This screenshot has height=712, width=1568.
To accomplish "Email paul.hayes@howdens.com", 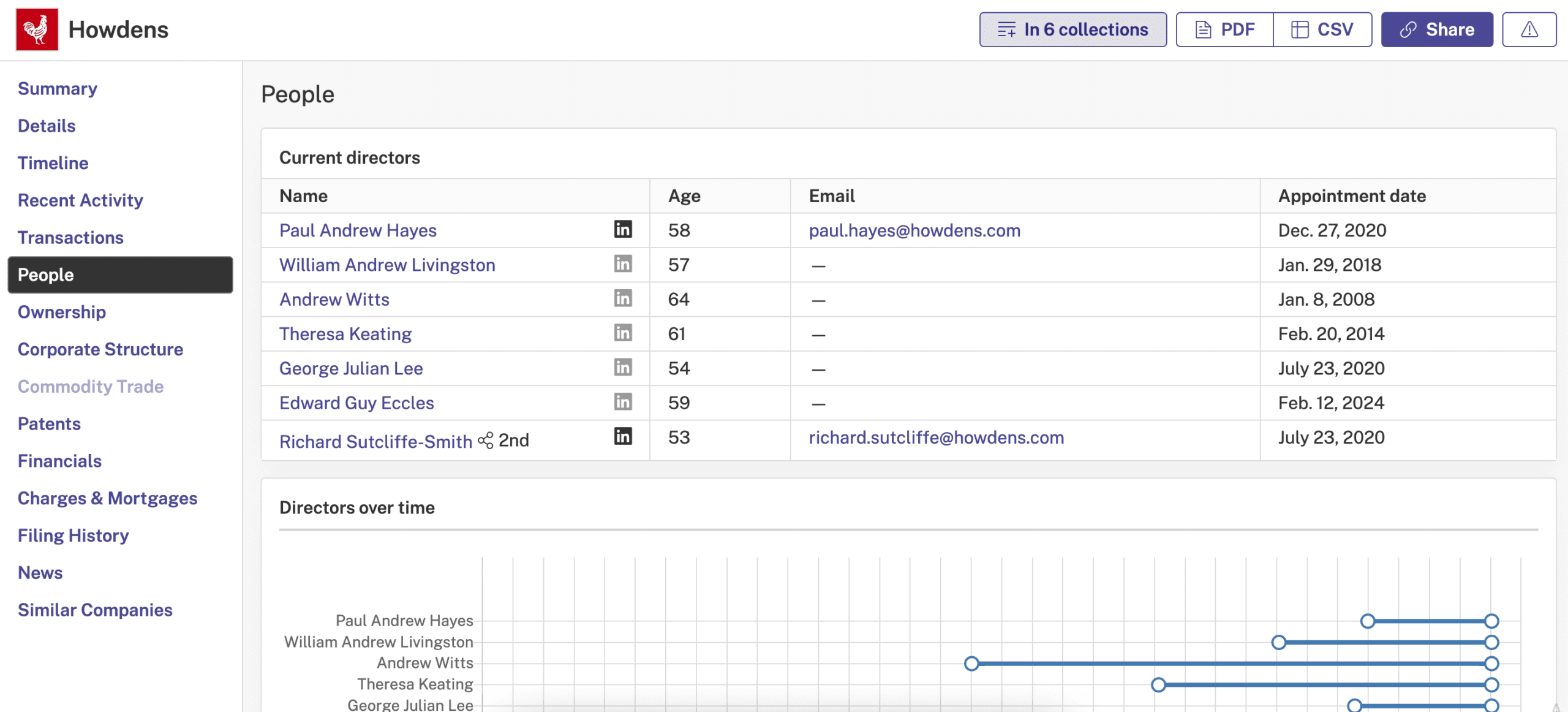I will point(914,230).
